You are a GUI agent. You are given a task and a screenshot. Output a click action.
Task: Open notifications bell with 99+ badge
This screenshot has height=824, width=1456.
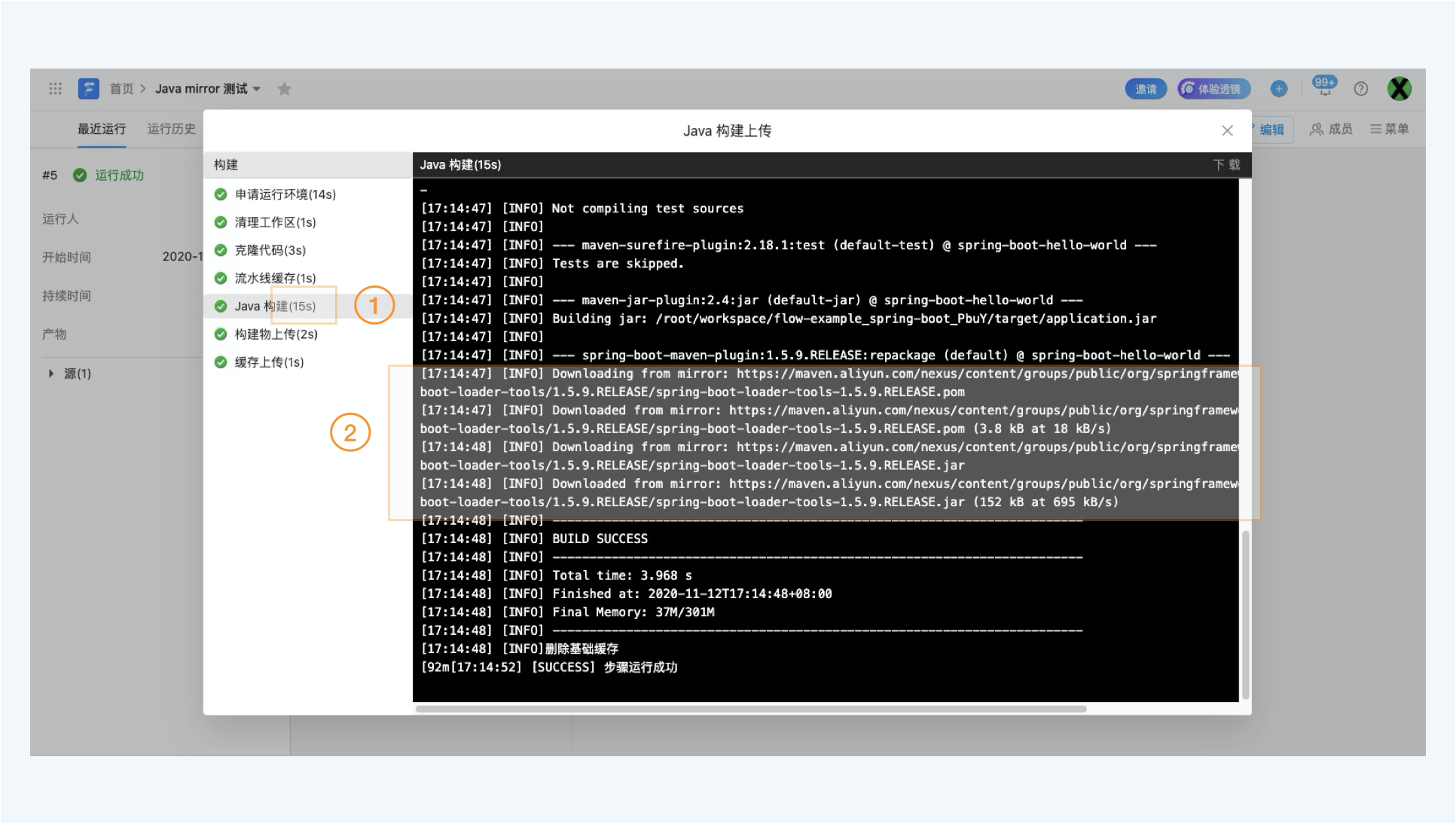coord(1324,86)
